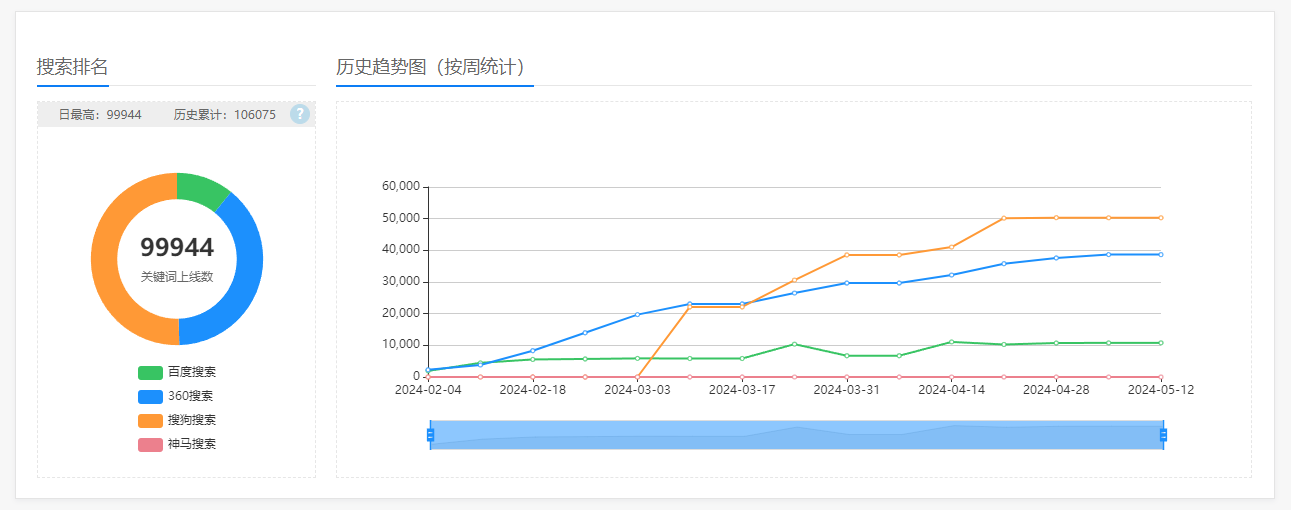This screenshot has height=510, width=1291.
Task: Click the 99944 number in donut center
Action: 177,248
